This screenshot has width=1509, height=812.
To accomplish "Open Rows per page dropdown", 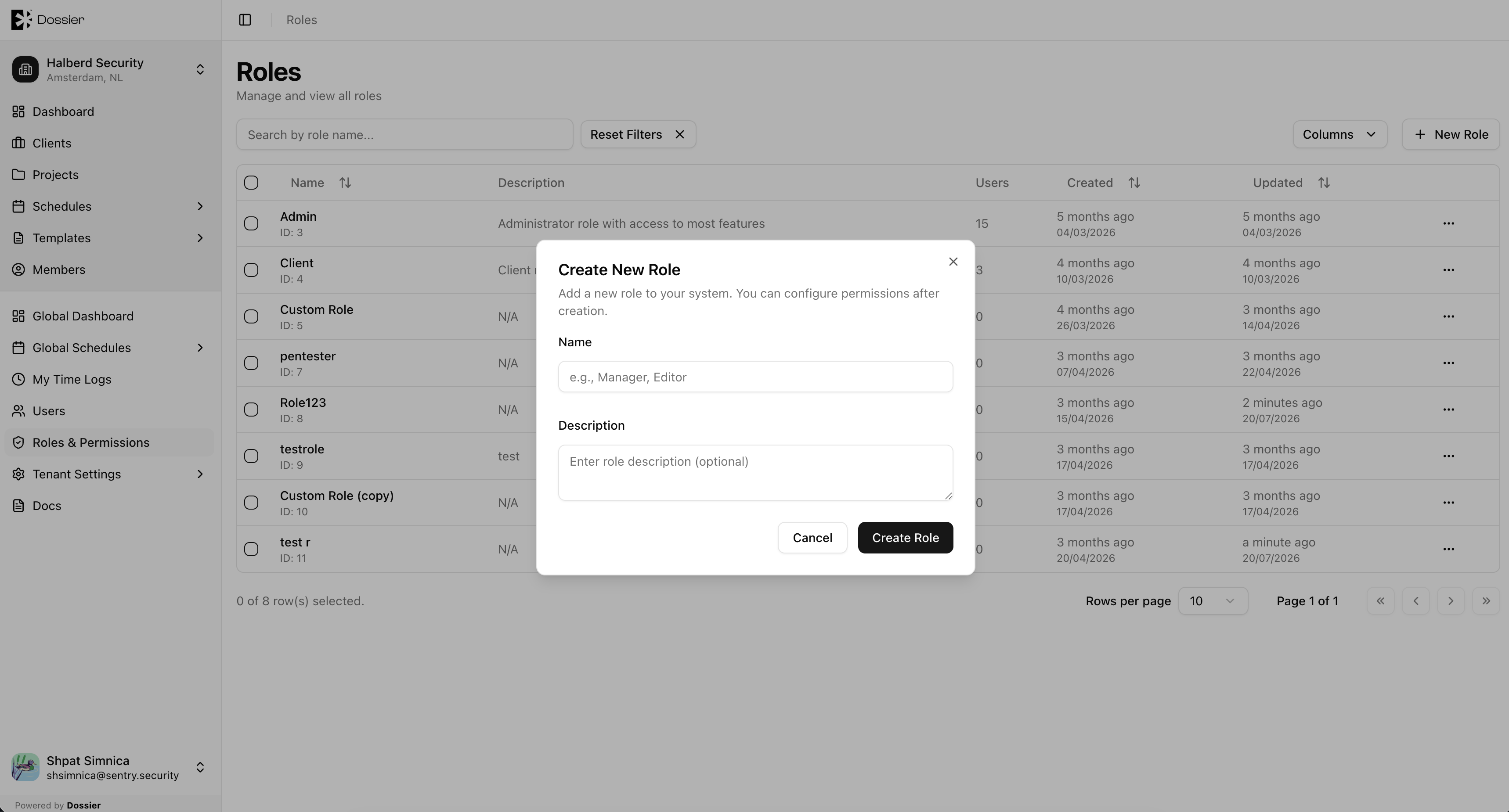I will pos(1213,601).
